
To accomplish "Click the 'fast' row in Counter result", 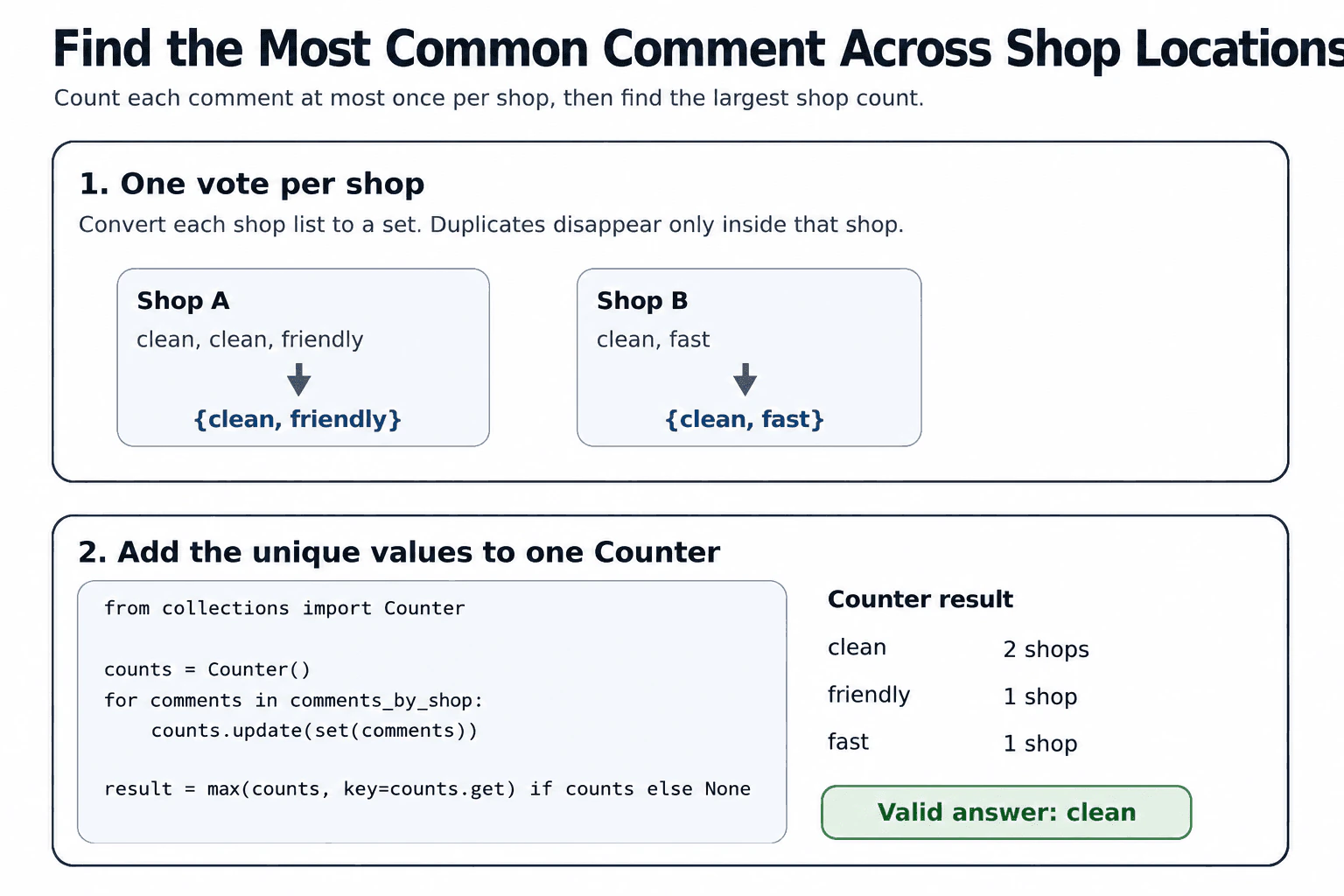I will pos(953,743).
